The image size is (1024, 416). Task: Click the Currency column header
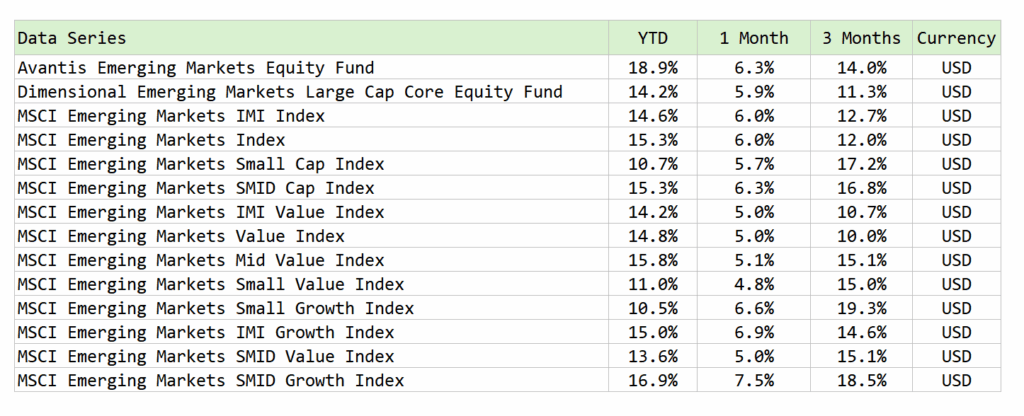click(956, 38)
